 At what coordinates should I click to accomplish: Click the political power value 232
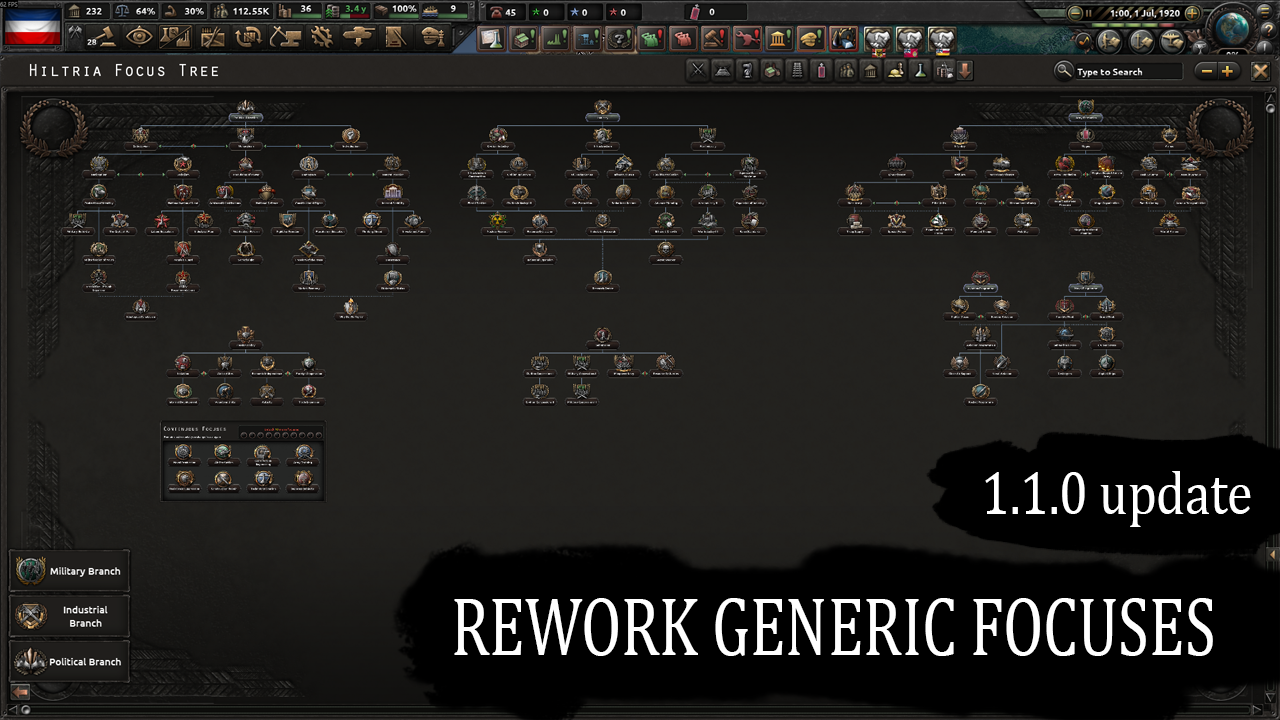click(94, 11)
